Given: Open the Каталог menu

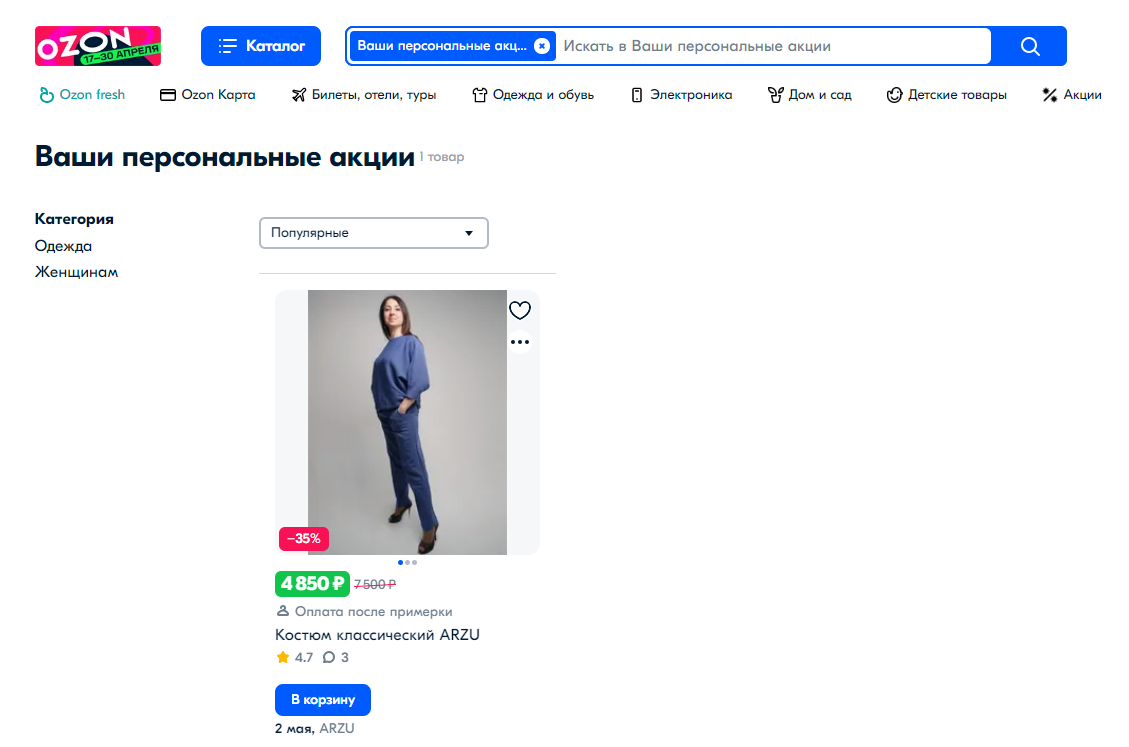Looking at the screenshot, I should [x=261, y=46].
